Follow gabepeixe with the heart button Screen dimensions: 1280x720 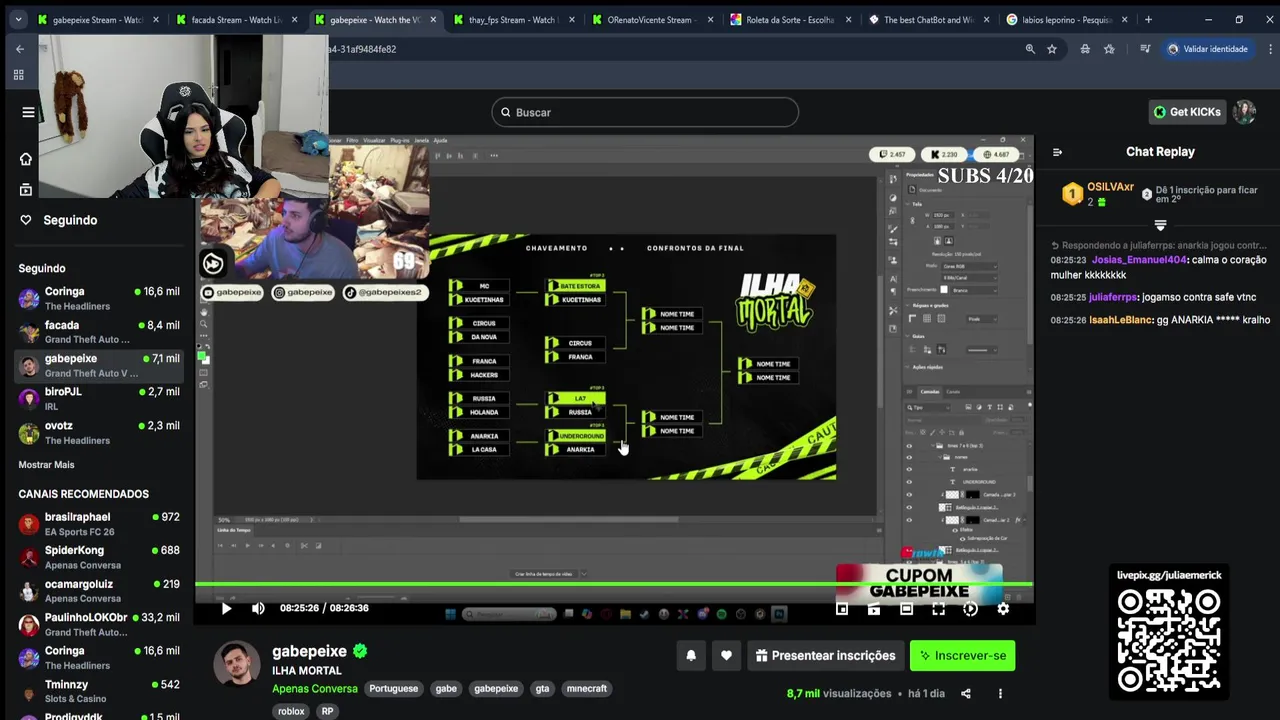(726, 656)
